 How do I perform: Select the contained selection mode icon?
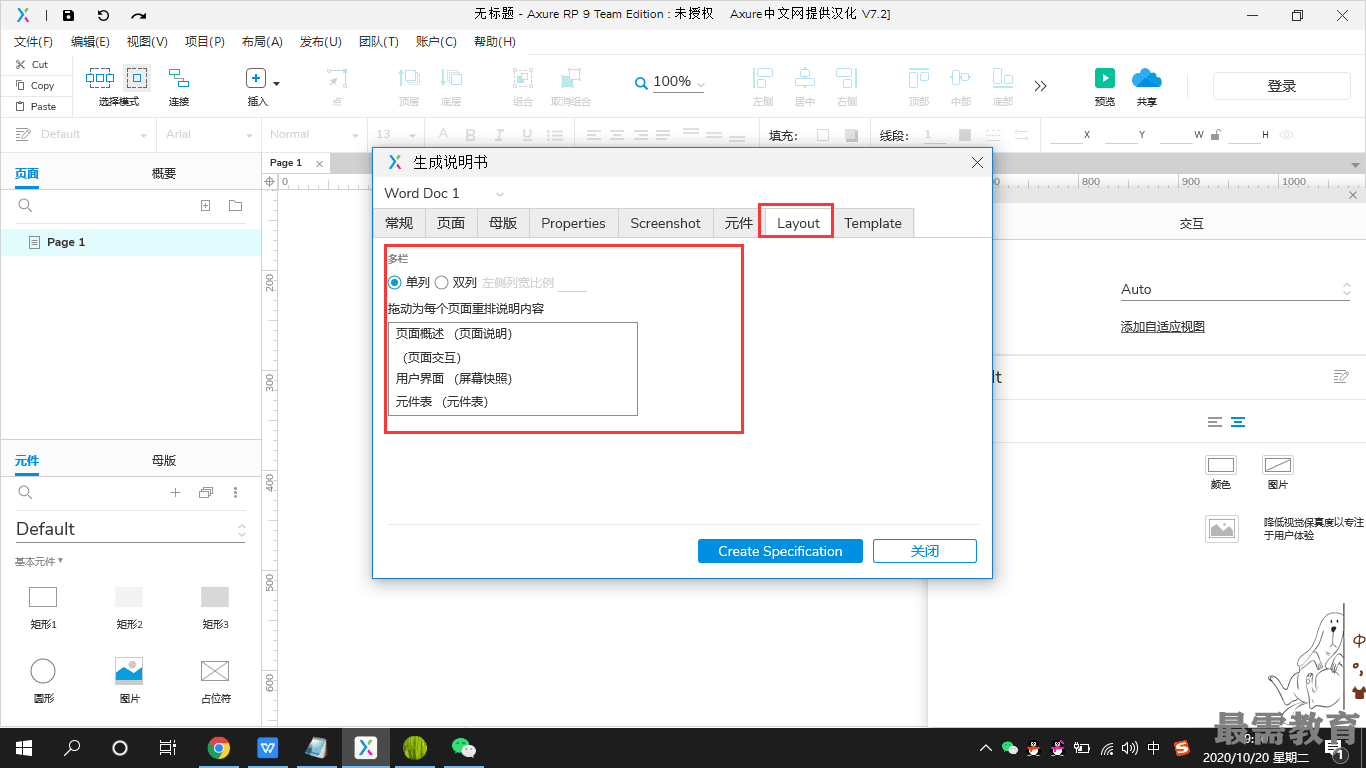[x=137, y=78]
